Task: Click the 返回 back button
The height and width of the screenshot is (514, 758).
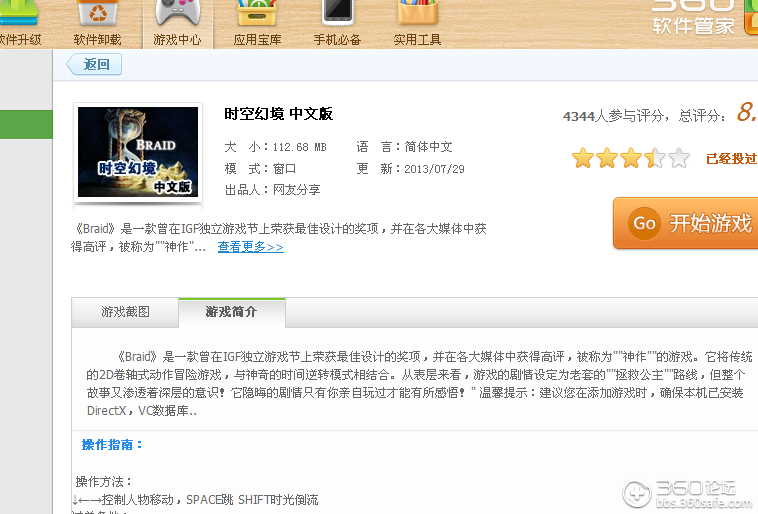Action: click(x=95, y=64)
